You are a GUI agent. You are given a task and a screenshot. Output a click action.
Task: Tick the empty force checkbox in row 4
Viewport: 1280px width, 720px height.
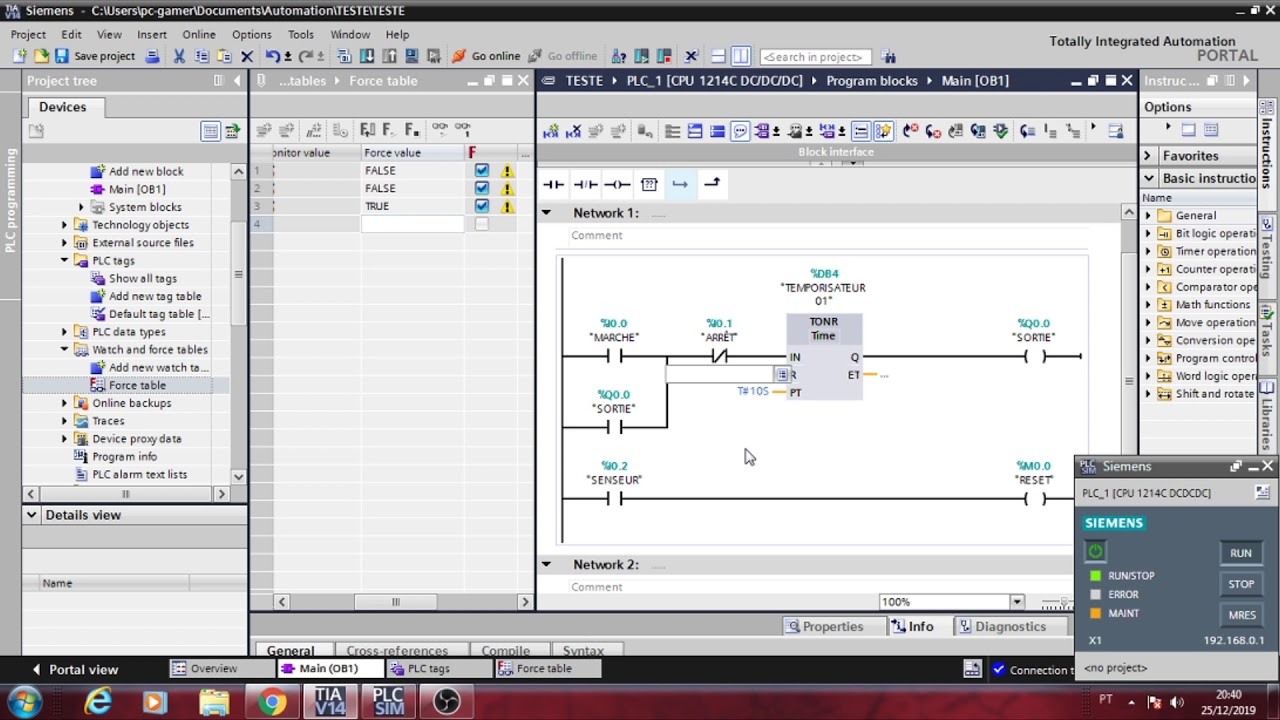(x=482, y=224)
